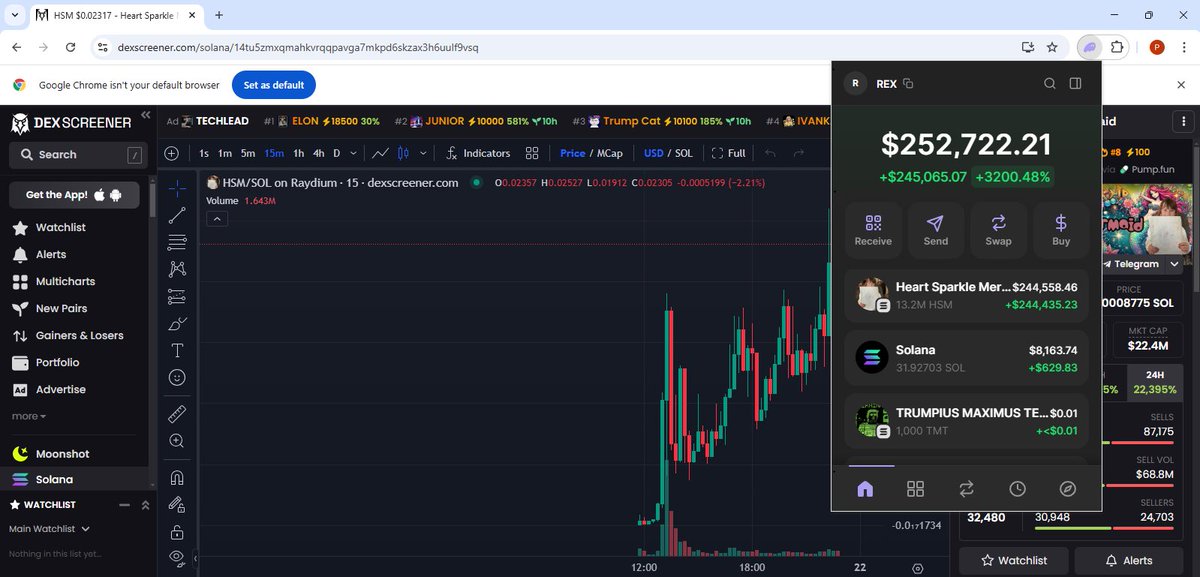The height and width of the screenshot is (577, 1200).
Task: Switch chart to 1s timeframe
Action: 204,153
